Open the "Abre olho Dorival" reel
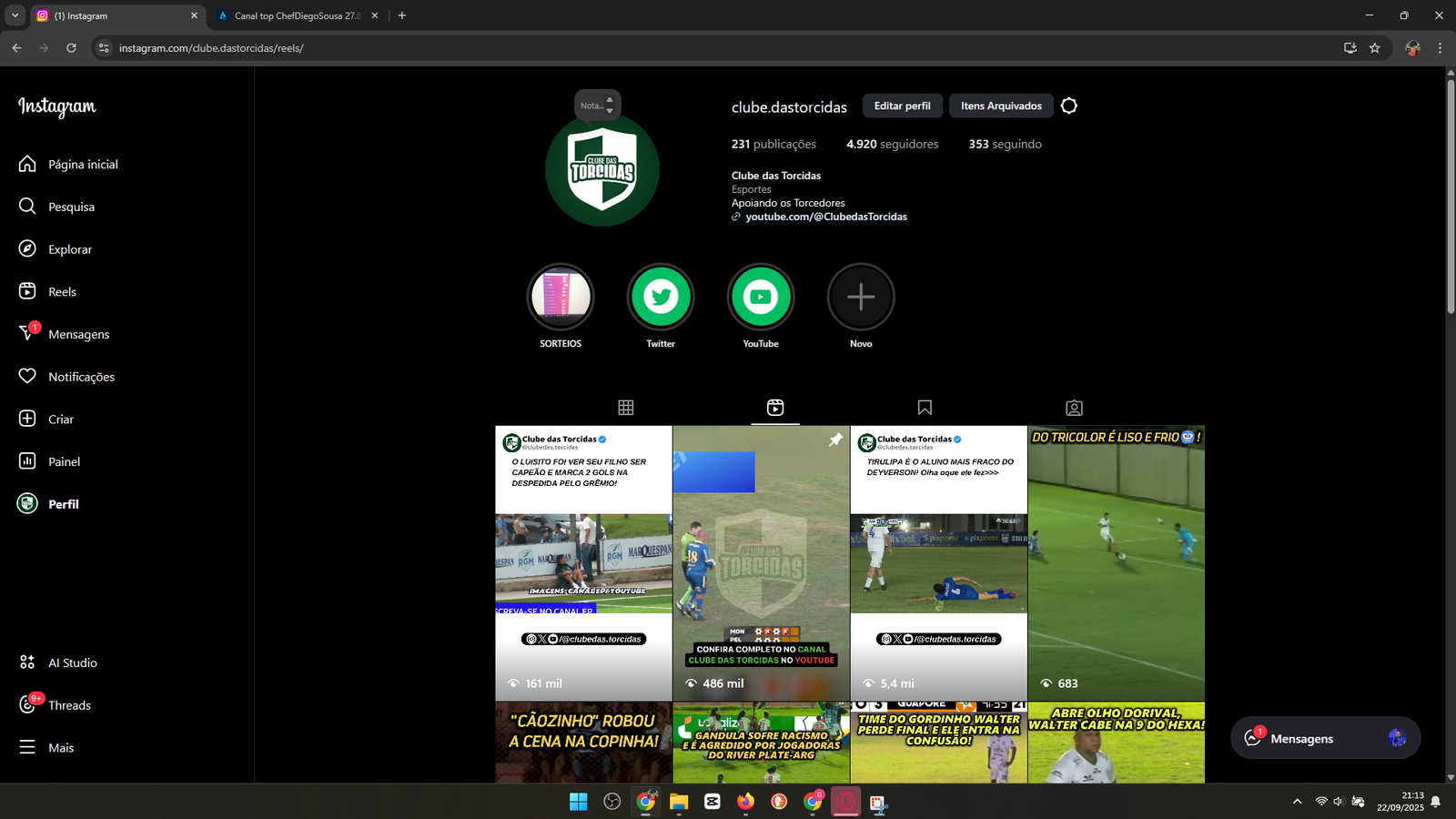This screenshot has width=1456, height=819. pyautogui.click(x=1117, y=743)
